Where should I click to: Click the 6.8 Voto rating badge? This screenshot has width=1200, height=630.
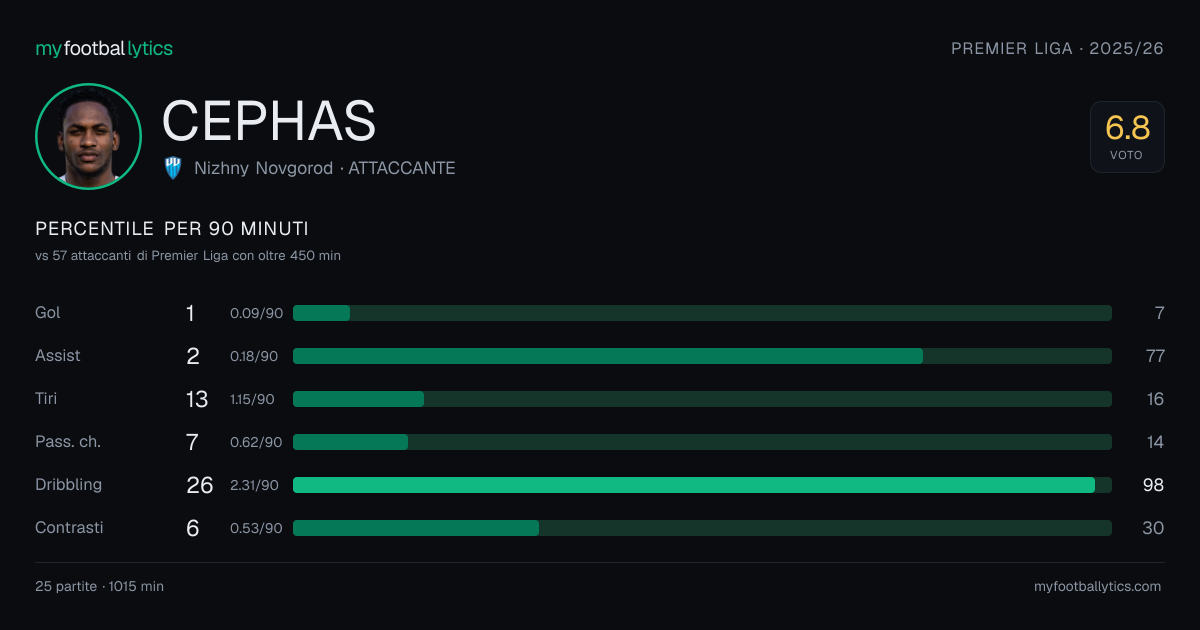1127,137
